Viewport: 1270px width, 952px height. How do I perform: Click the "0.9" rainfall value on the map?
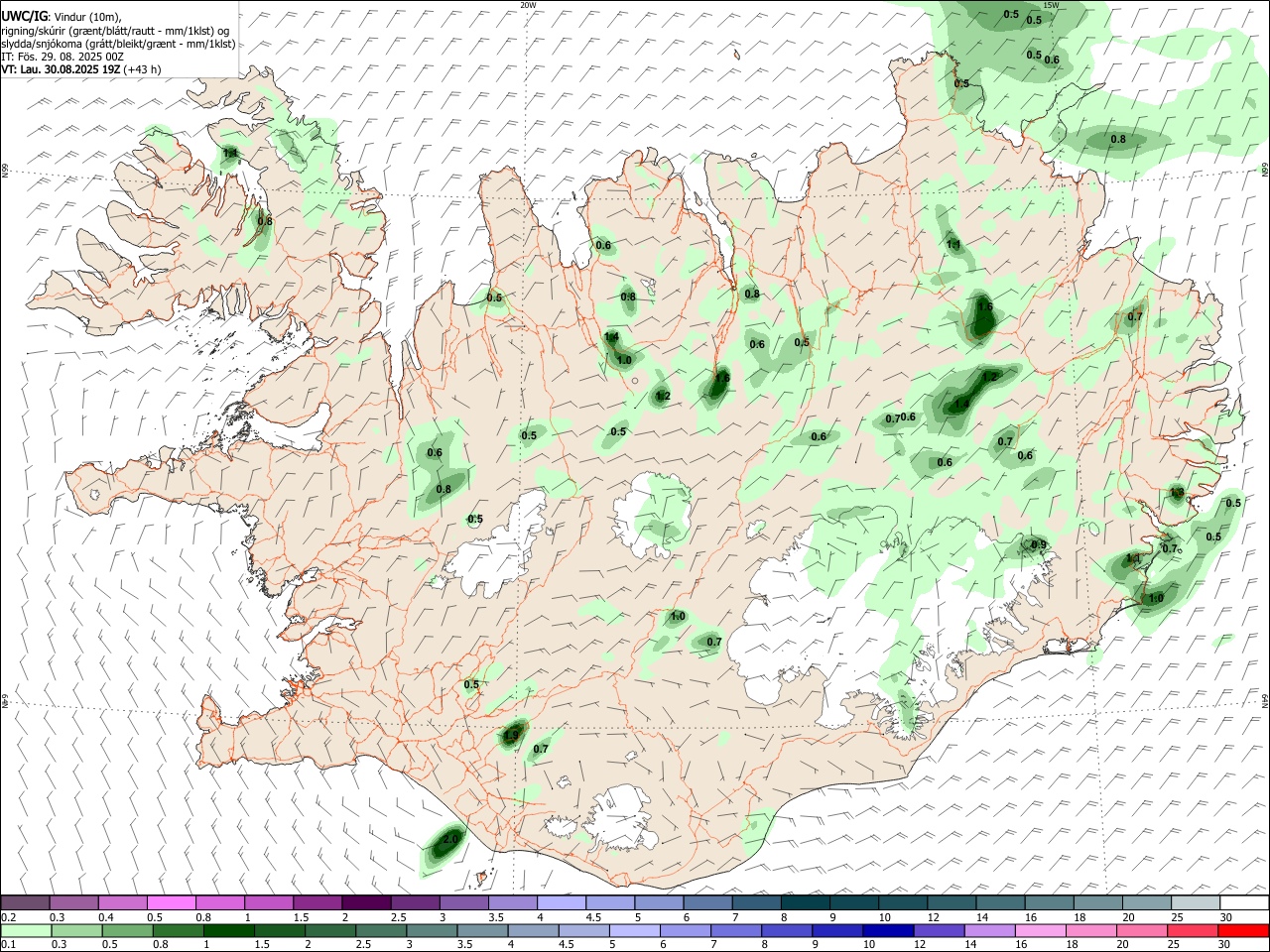click(x=1038, y=544)
